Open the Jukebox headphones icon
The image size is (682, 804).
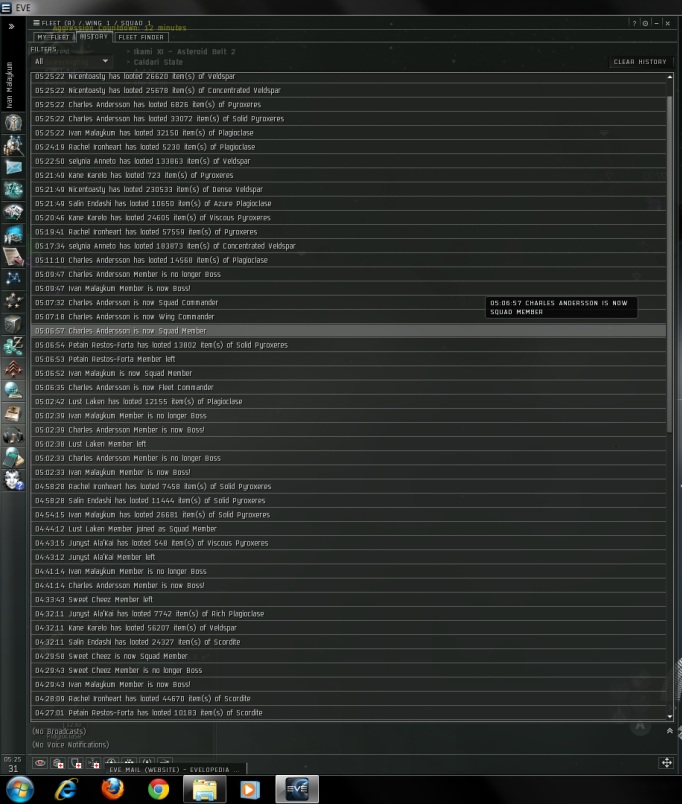click(13, 436)
